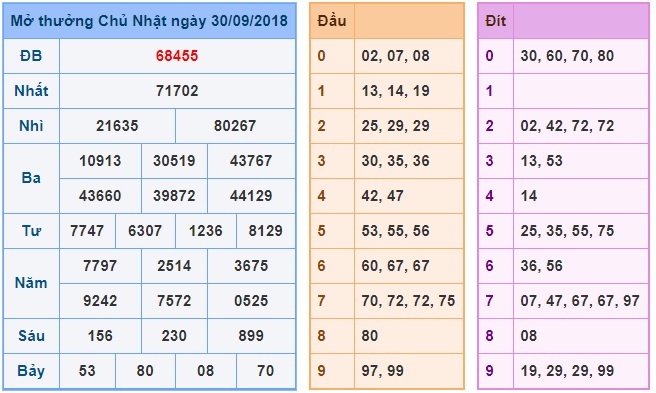Select the Năm prize label
Image resolution: width=656 pixels, height=393 pixels.
click(31, 283)
